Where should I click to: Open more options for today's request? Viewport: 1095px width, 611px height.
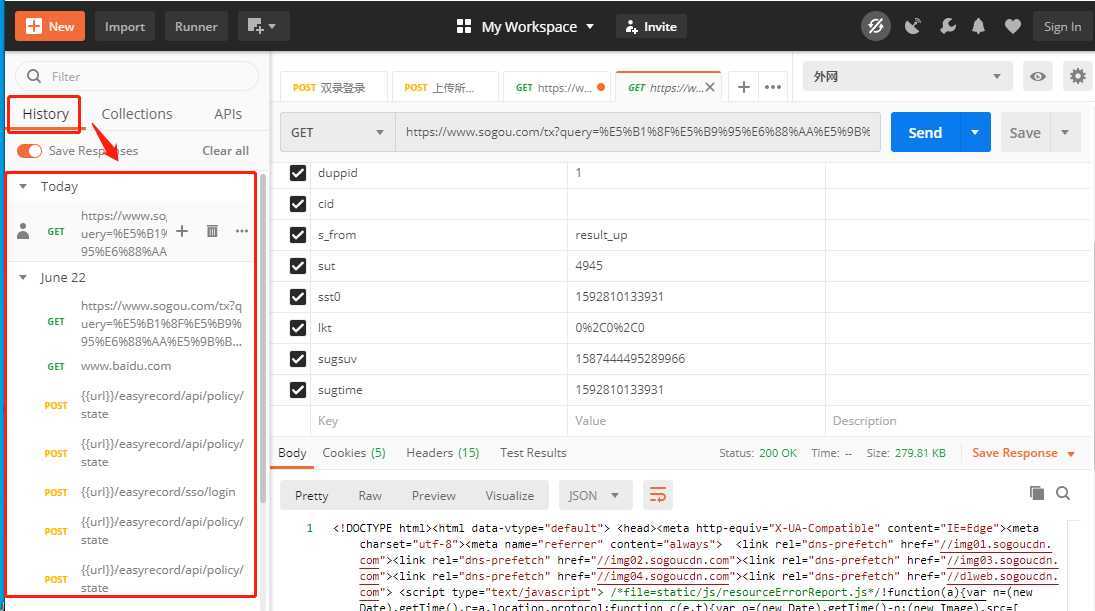tap(242, 231)
